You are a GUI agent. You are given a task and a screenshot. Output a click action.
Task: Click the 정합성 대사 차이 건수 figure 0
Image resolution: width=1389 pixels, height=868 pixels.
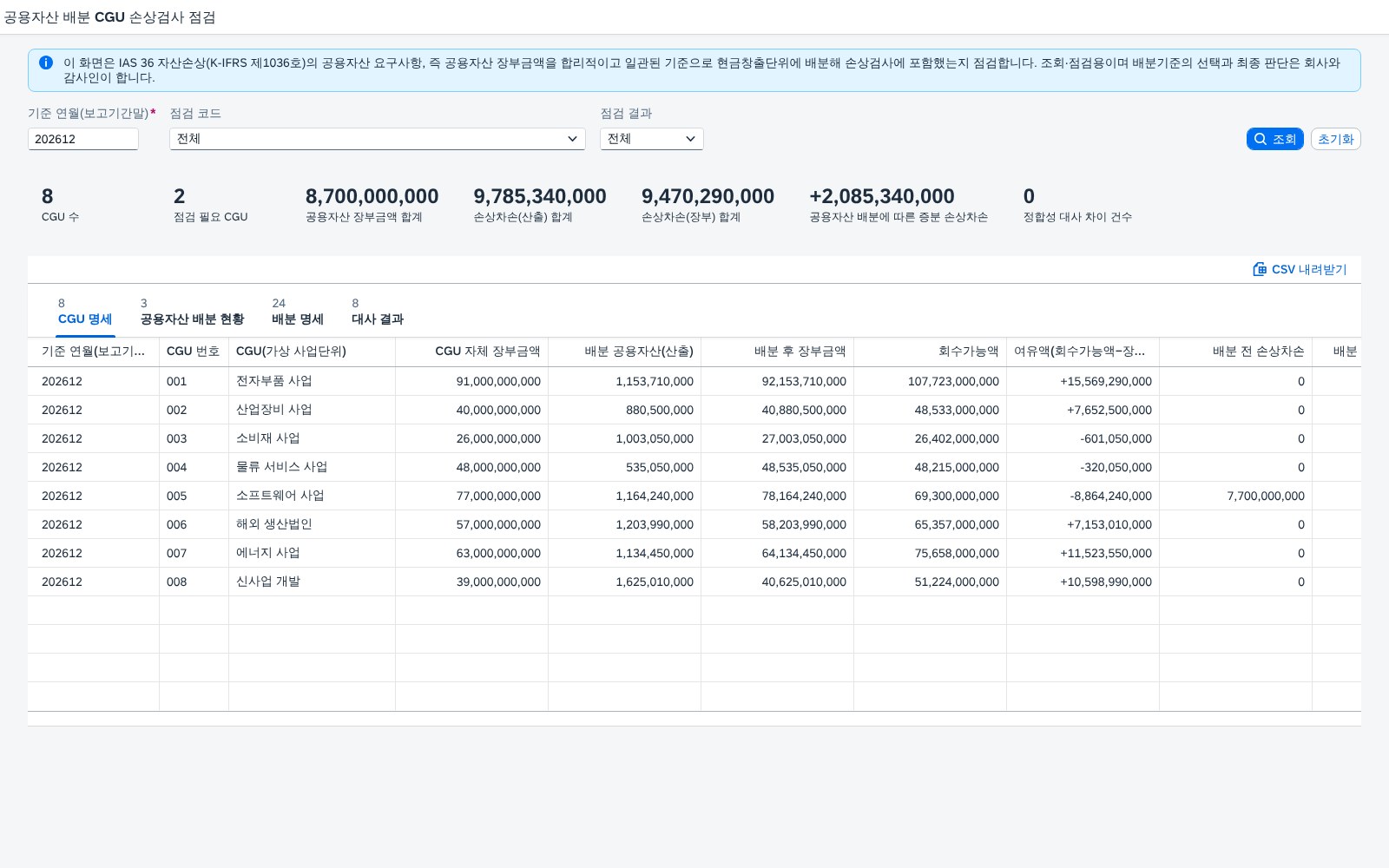tap(1029, 196)
